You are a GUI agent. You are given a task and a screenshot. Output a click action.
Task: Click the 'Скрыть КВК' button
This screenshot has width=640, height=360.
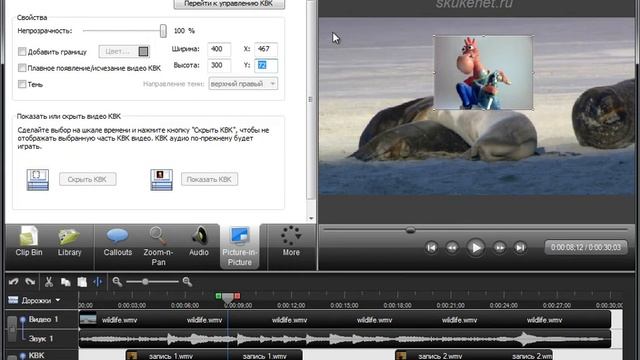pos(87,179)
